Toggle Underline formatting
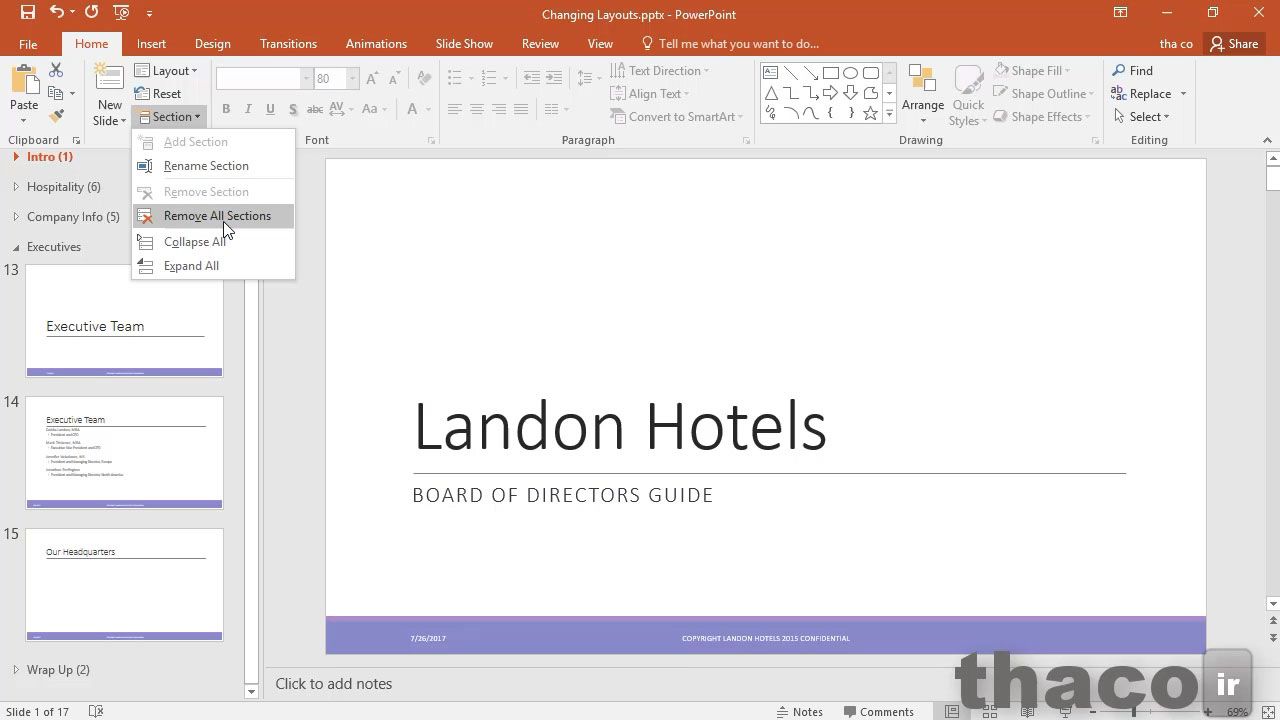This screenshot has height=720, width=1280. point(270,109)
